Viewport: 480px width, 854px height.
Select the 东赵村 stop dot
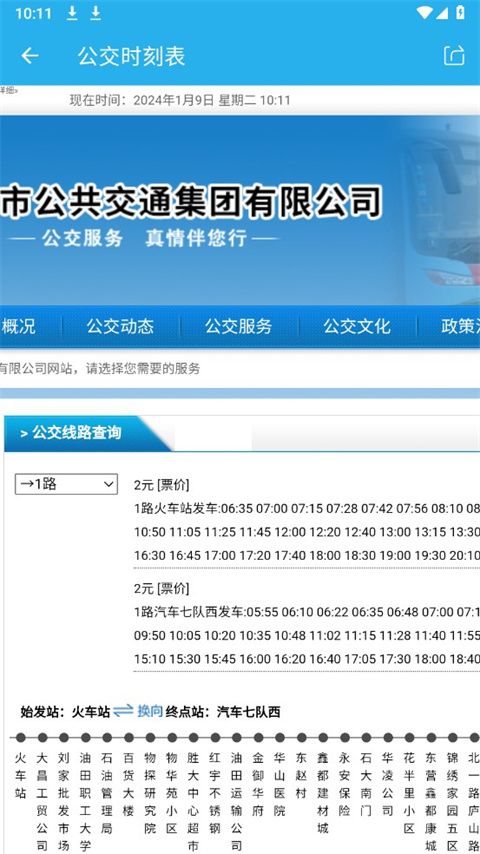click(x=301, y=738)
